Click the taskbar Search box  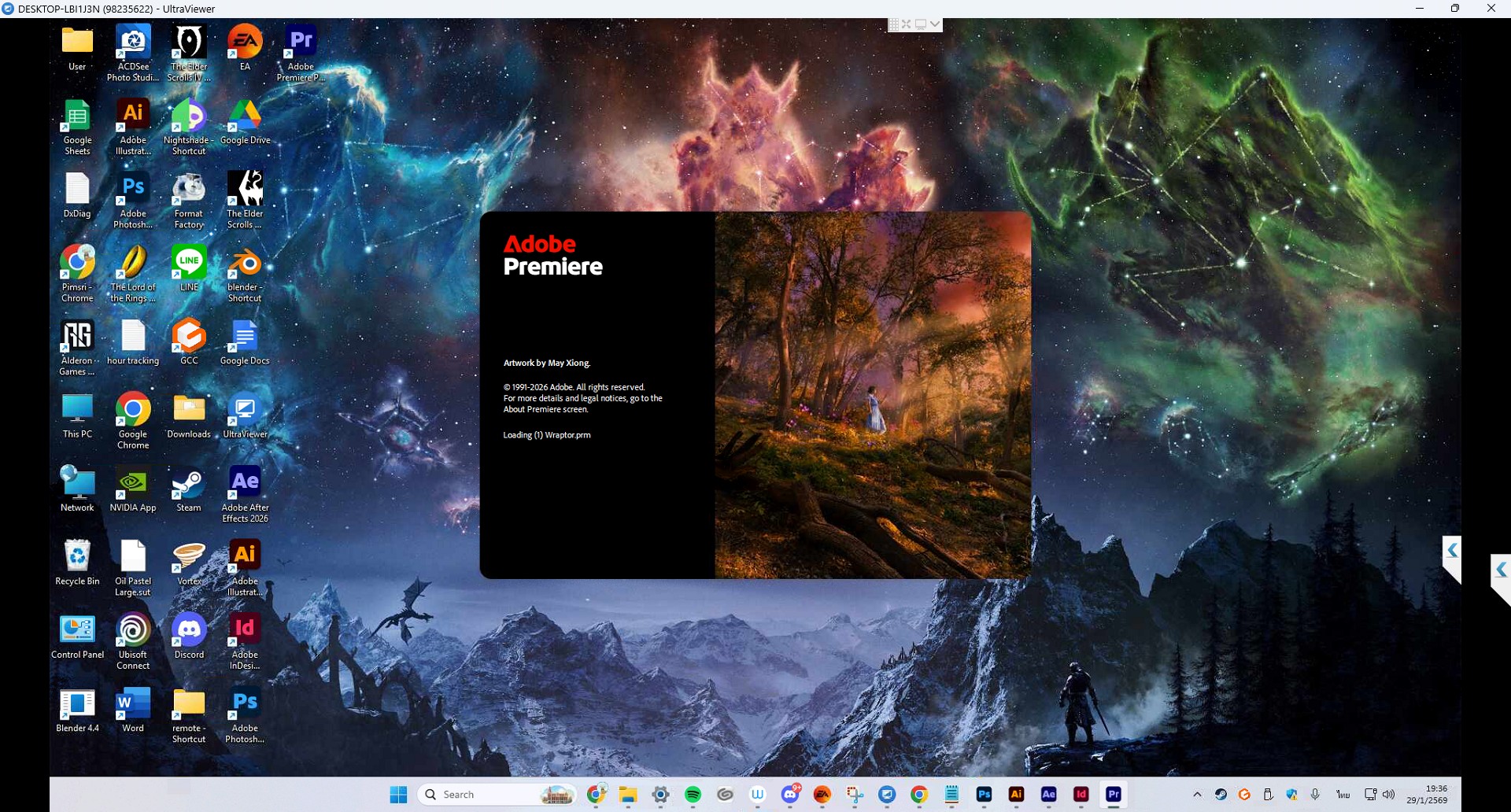497,795
